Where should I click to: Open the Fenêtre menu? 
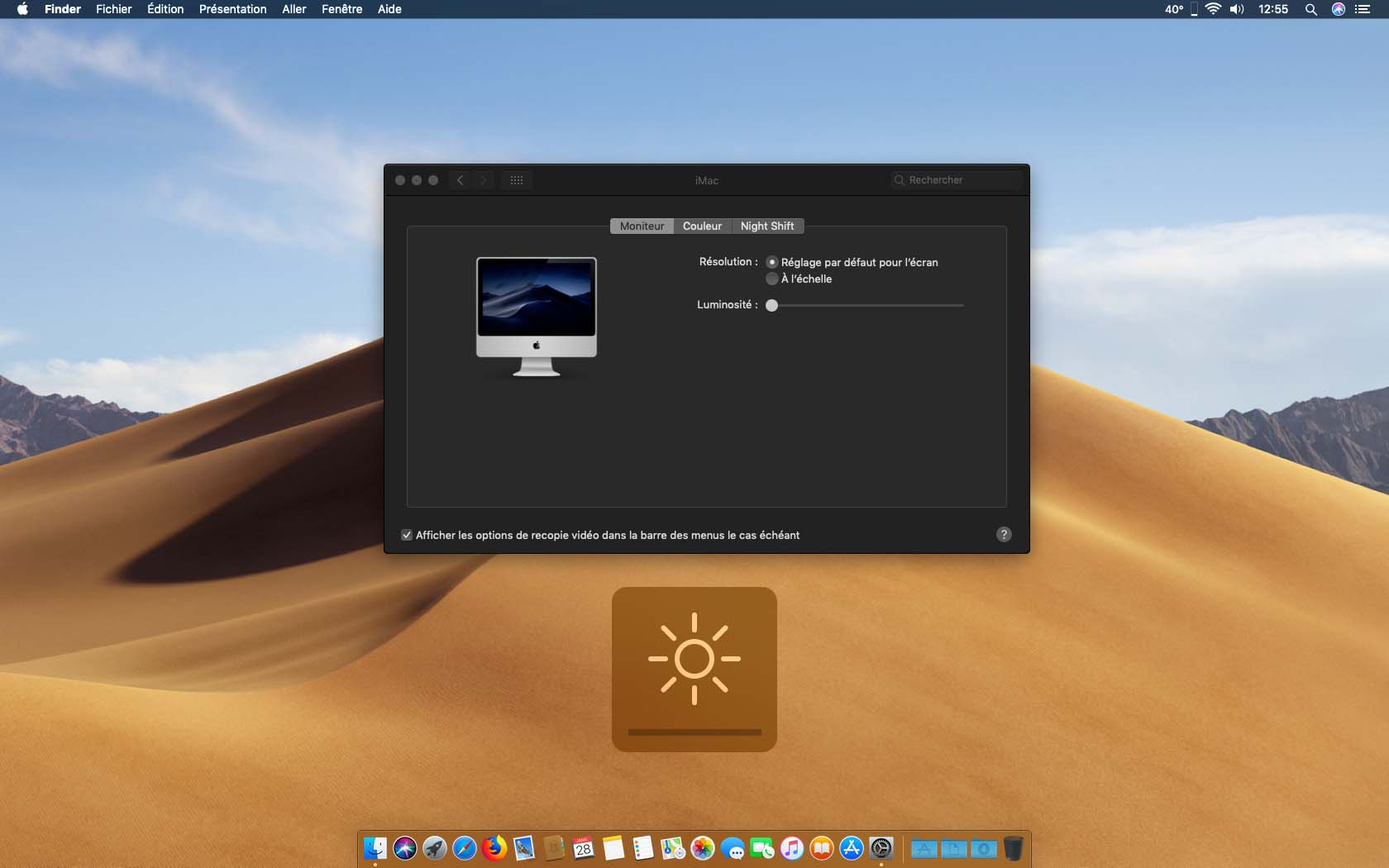[341, 9]
